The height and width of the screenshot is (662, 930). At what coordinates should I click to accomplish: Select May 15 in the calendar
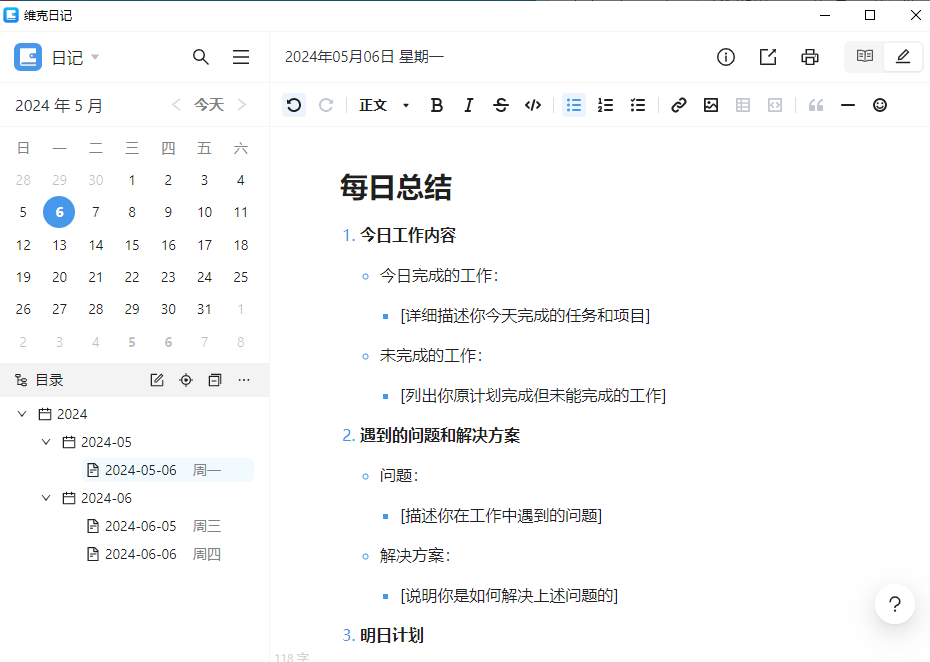coord(131,244)
